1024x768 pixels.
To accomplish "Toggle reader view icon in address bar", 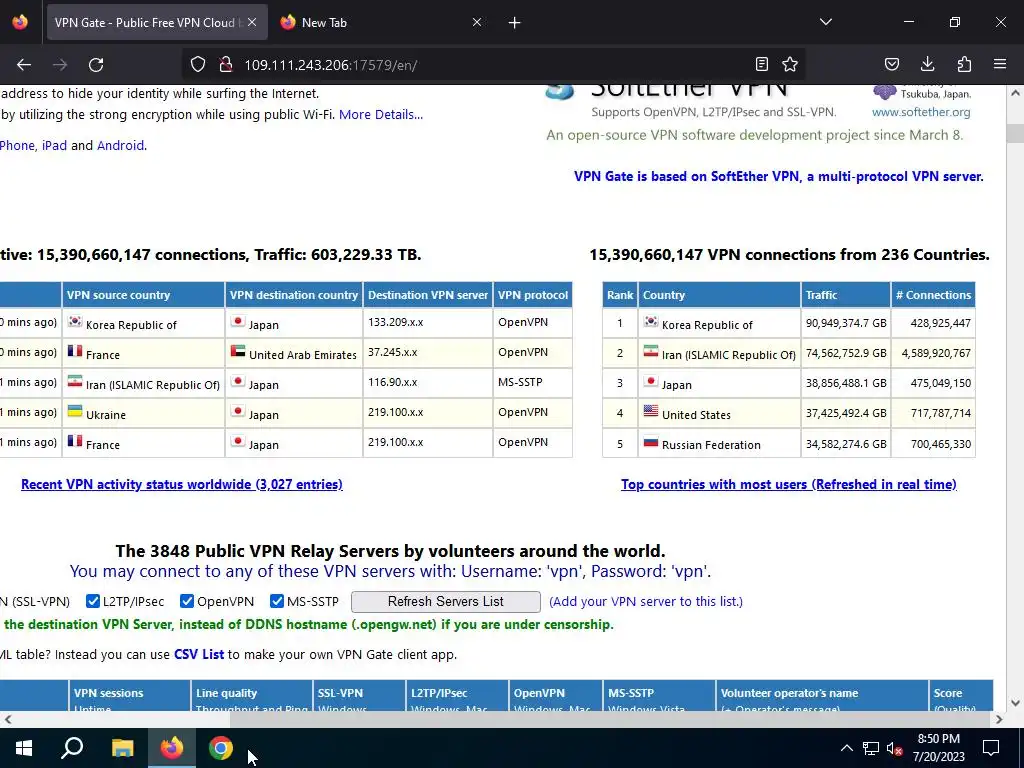I will [761, 64].
